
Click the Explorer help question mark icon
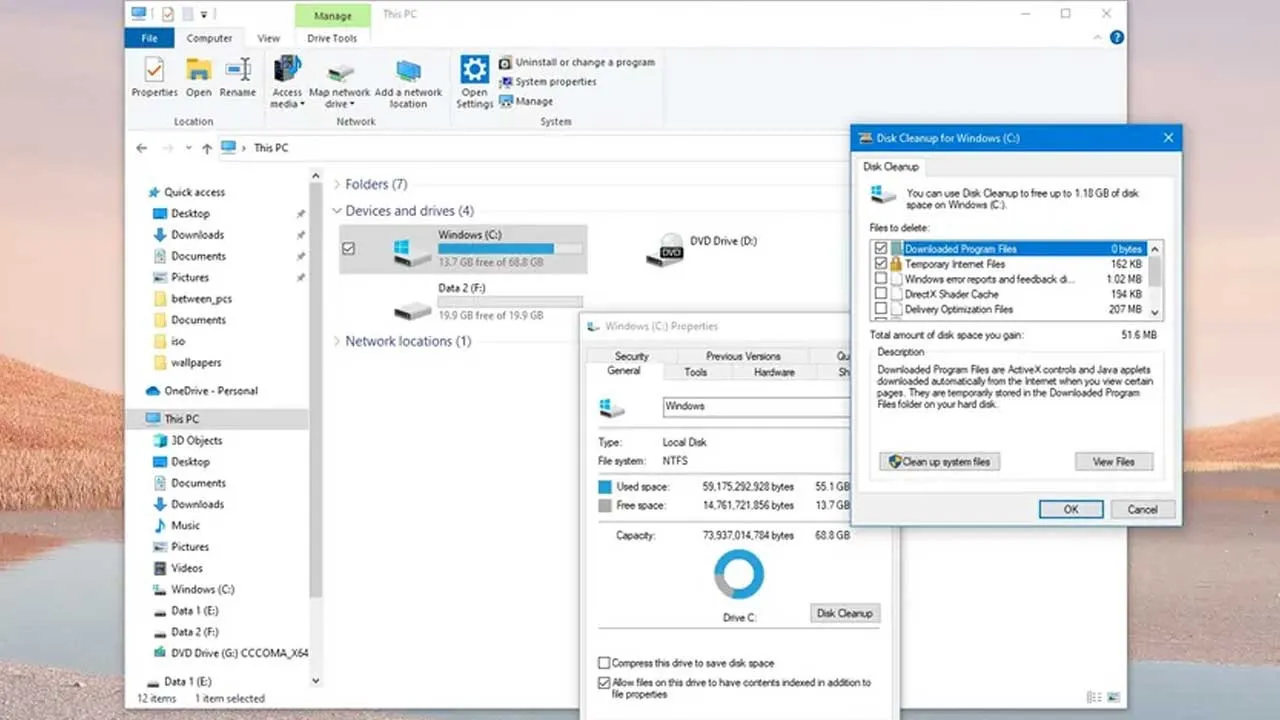pyautogui.click(x=1117, y=37)
